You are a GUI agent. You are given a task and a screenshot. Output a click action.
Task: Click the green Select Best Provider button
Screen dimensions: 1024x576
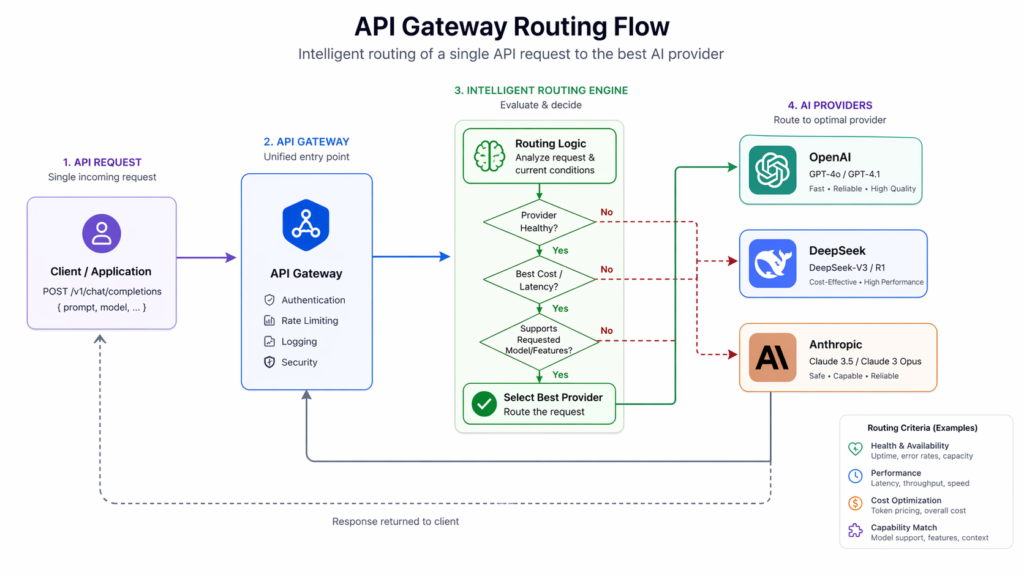pos(538,403)
